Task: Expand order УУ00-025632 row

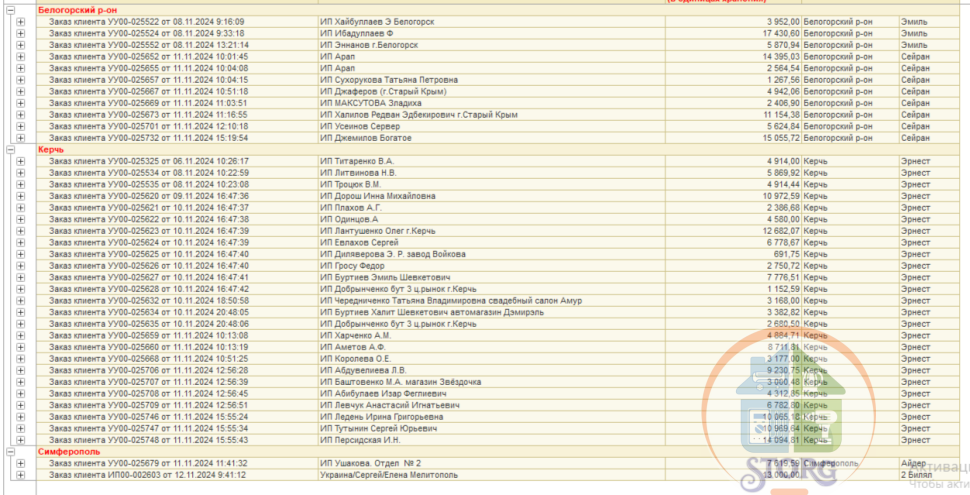Action: tap(20, 300)
